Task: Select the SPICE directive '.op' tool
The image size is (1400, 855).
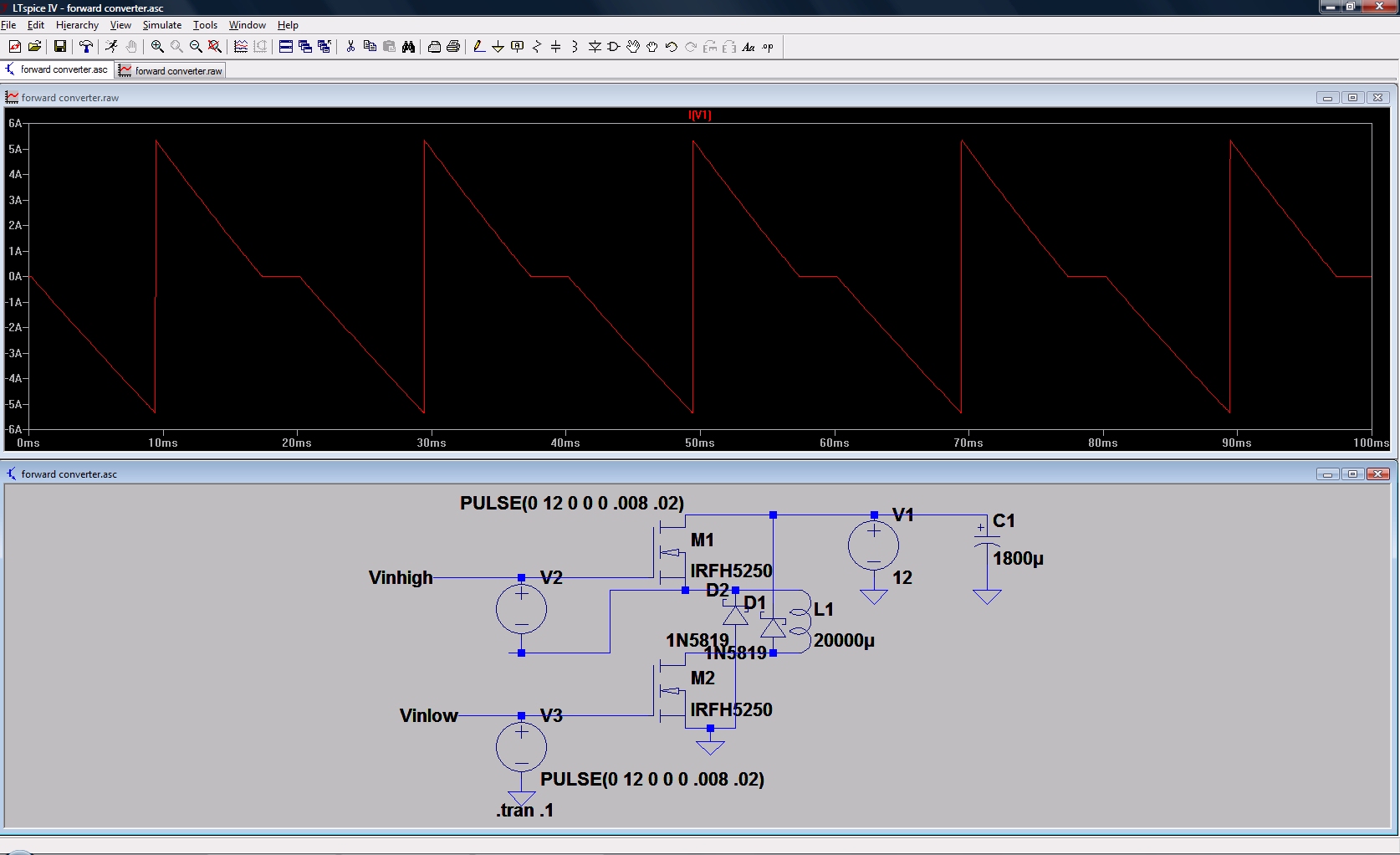Action: [x=768, y=47]
